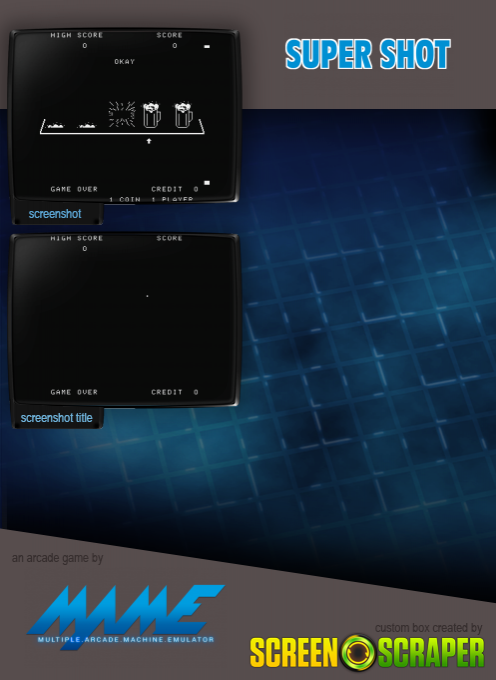The height and width of the screenshot is (680, 496).
Task: Select the "screenshot title" label tab
Action: point(57,418)
